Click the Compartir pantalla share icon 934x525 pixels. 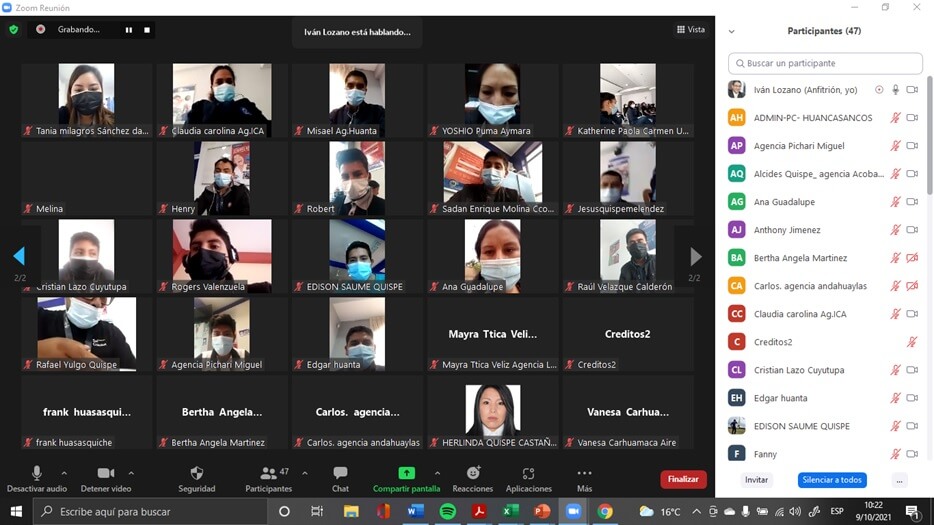coord(406,473)
